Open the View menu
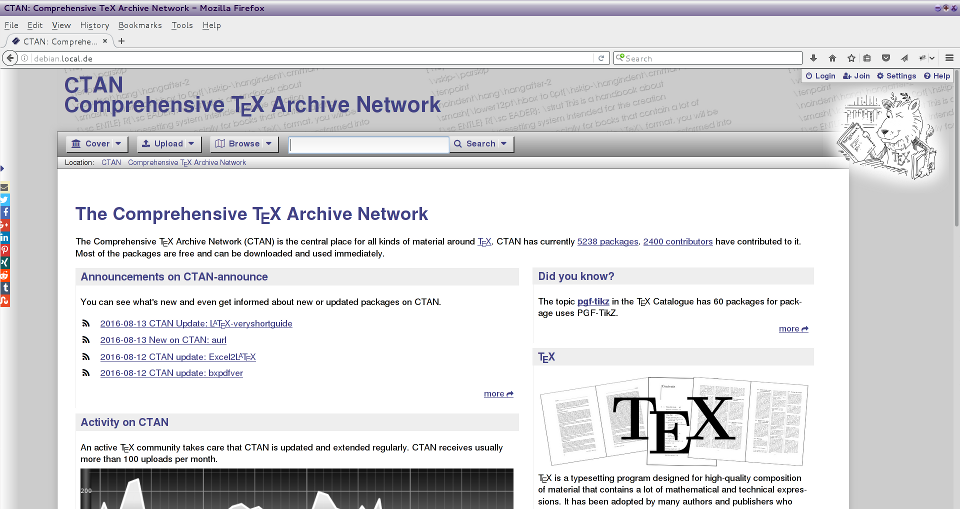The image size is (960, 509). point(61,25)
